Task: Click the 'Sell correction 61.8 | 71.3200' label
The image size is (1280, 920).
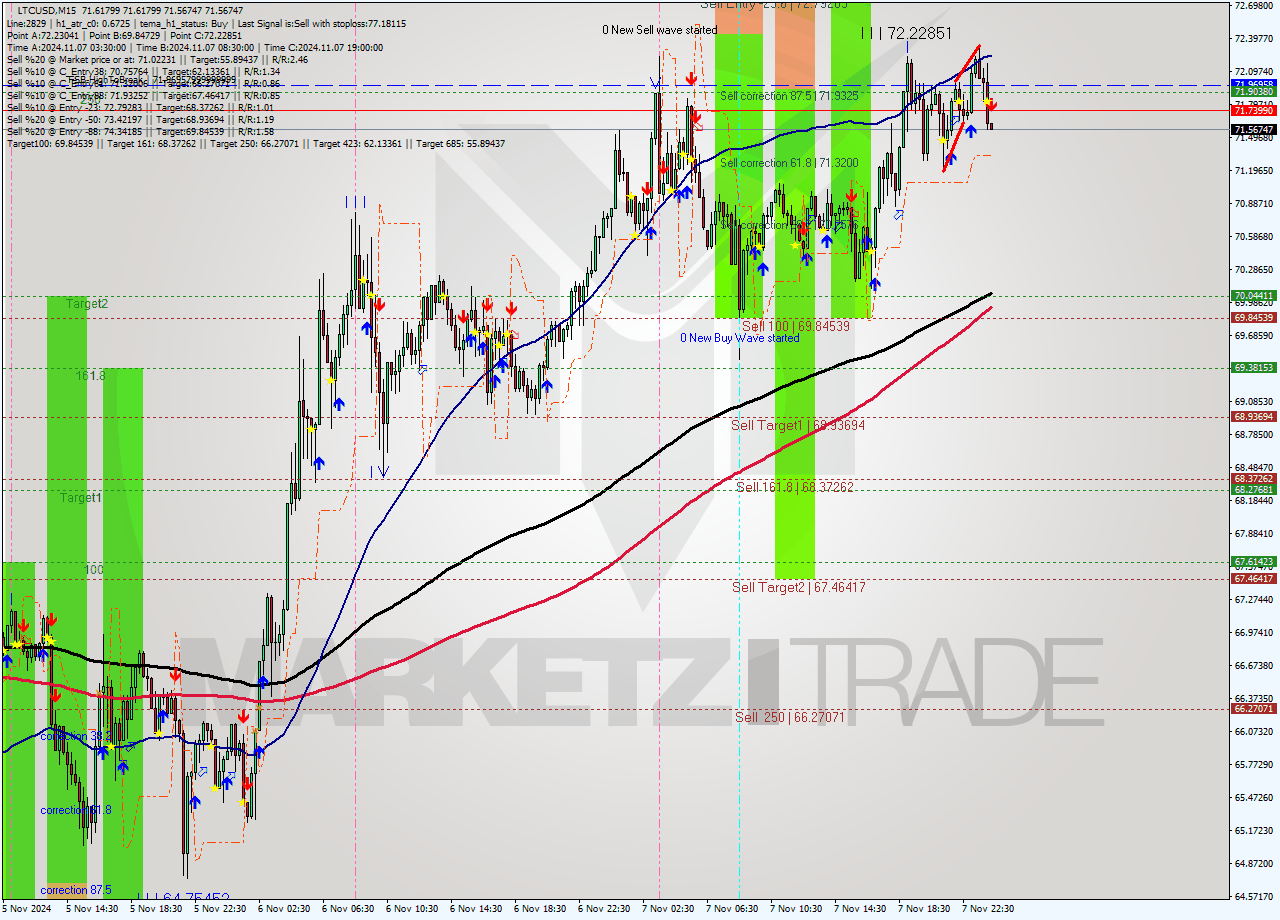Action: click(x=789, y=163)
